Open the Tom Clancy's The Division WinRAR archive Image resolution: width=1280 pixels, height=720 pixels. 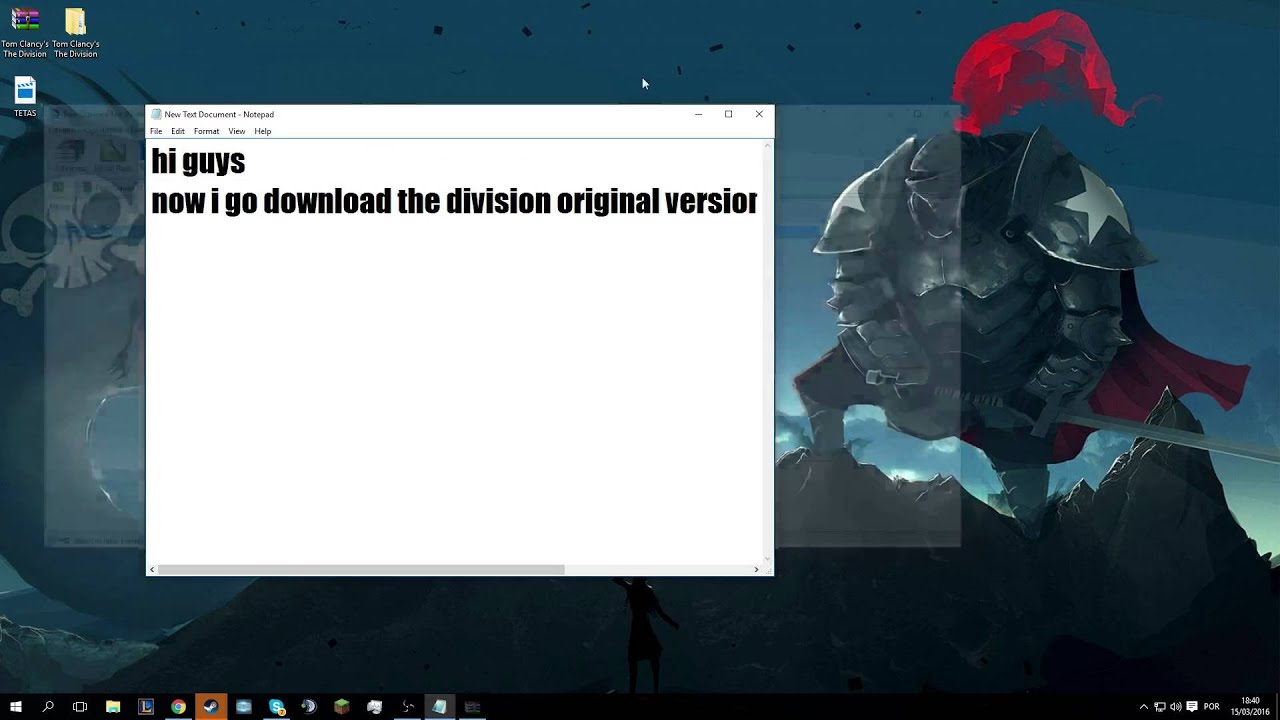click(x=25, y=33)
